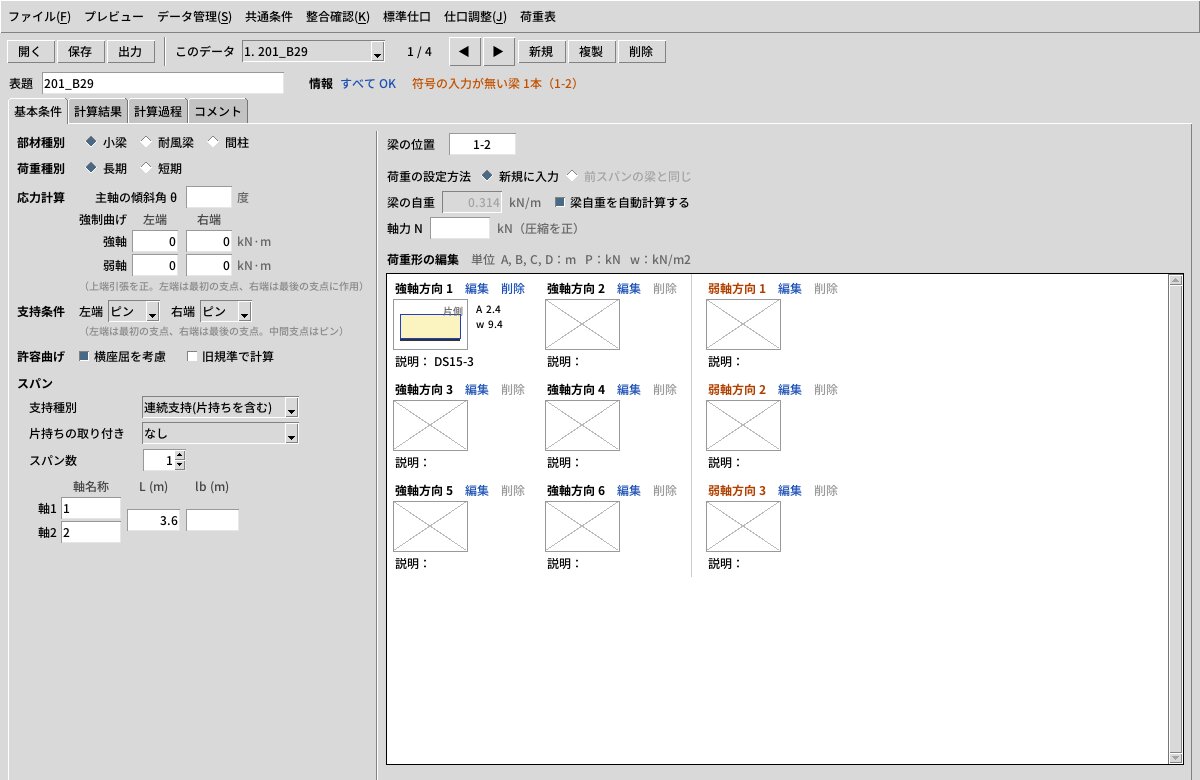Open the 標準仕口 menu

[407, 17]
